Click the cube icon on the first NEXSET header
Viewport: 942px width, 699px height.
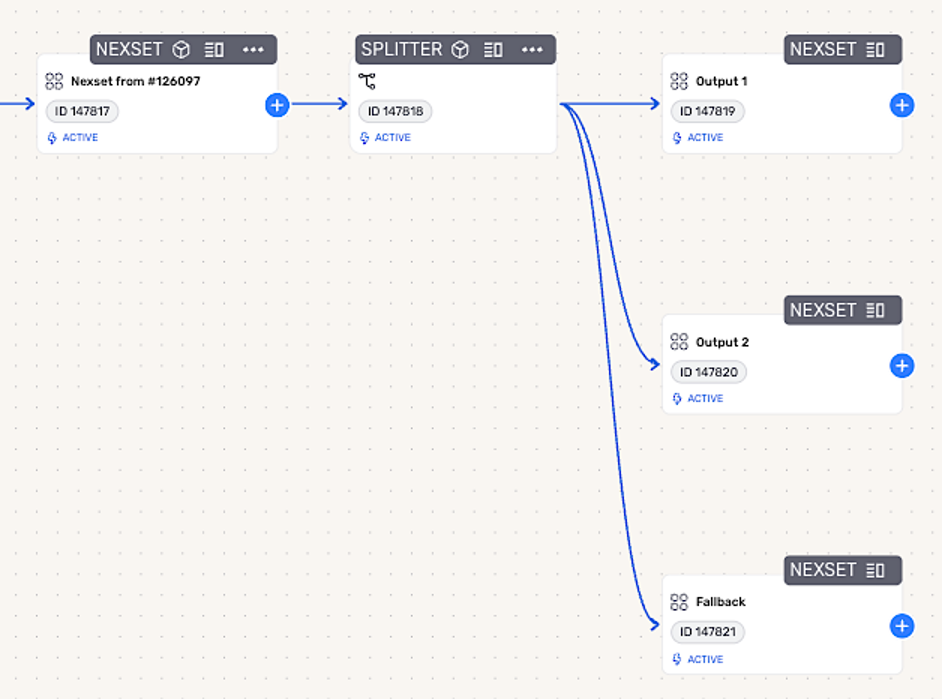tap(181, 49)
